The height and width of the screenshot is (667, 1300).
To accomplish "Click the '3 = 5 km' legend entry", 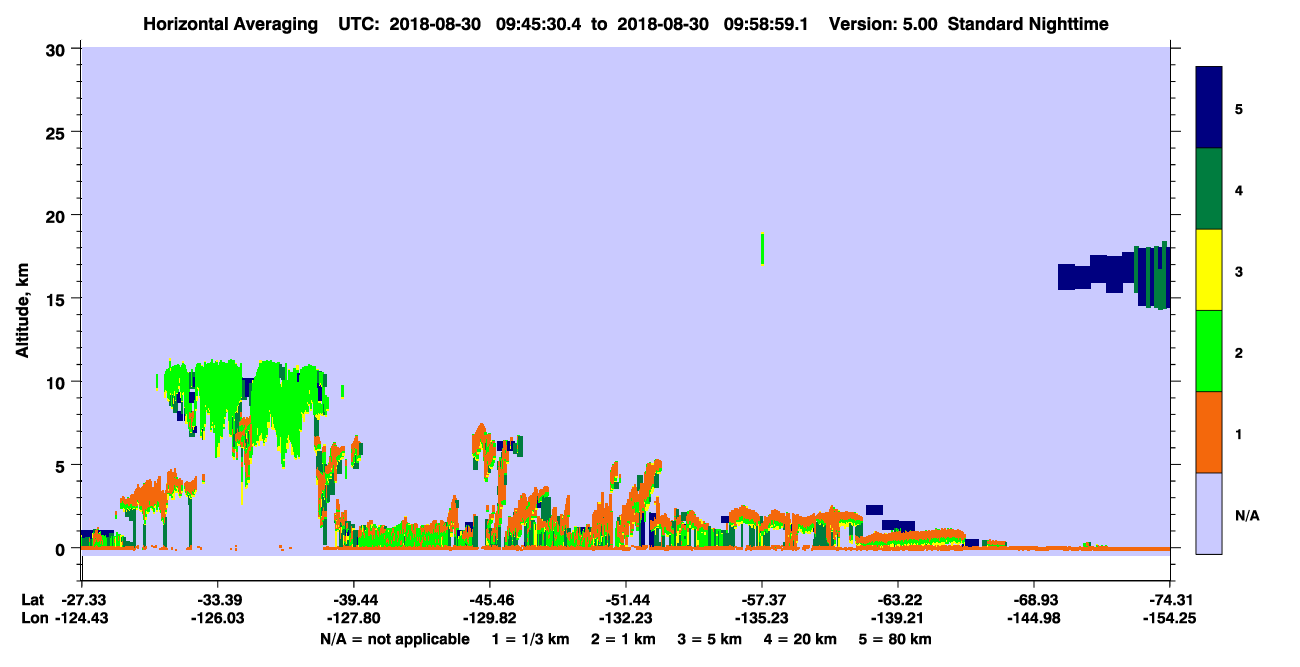I will pyautogui.click(x=710, y=639).
